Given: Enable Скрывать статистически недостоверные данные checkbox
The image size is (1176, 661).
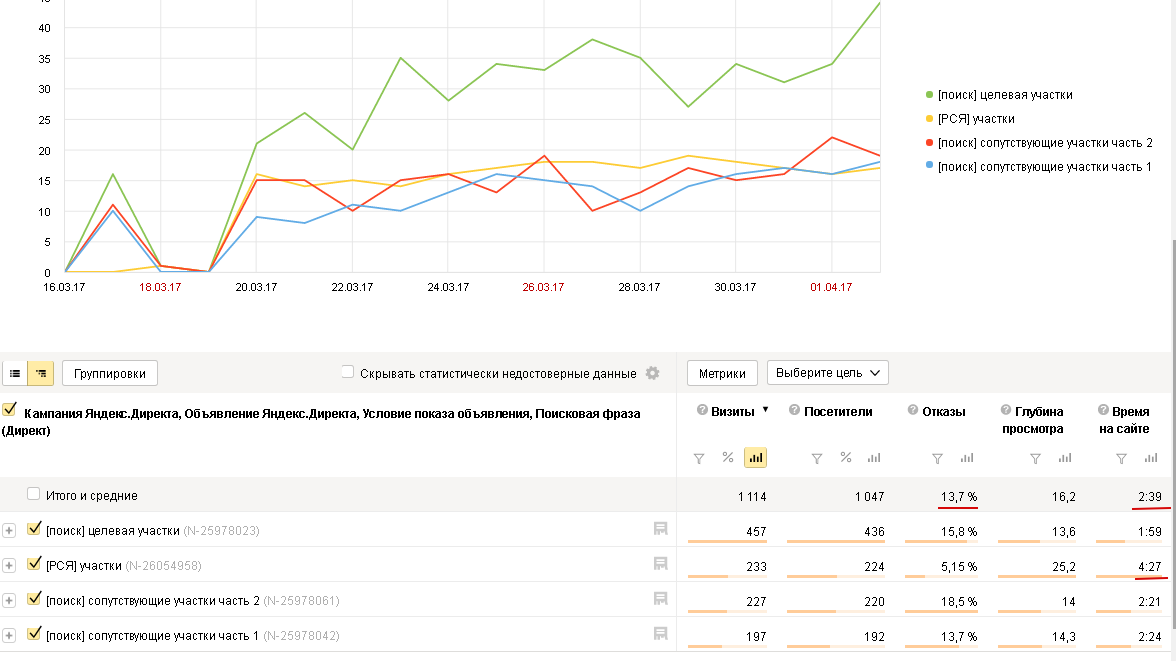Looking at the screenshot, I should click(347, 372).
